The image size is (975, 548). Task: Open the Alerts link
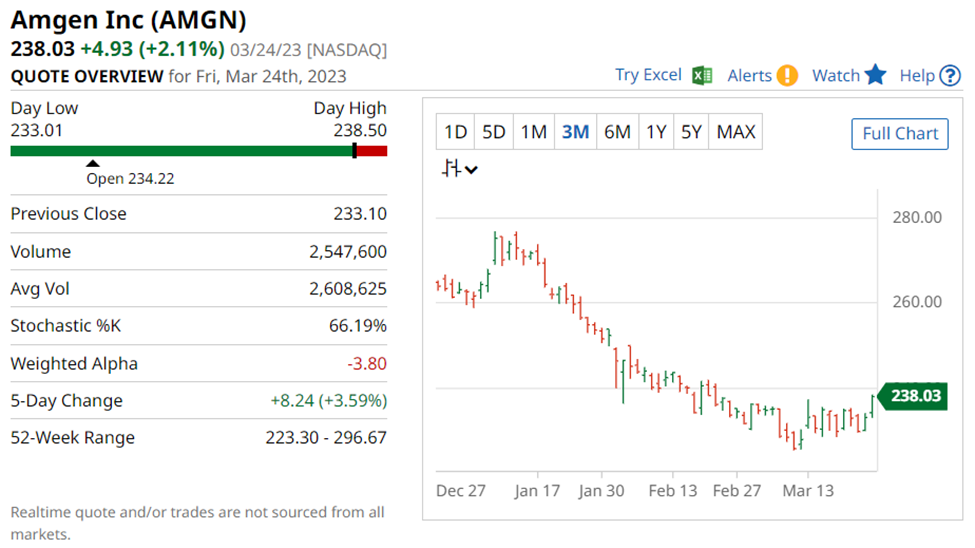click(x=749, y=76)
